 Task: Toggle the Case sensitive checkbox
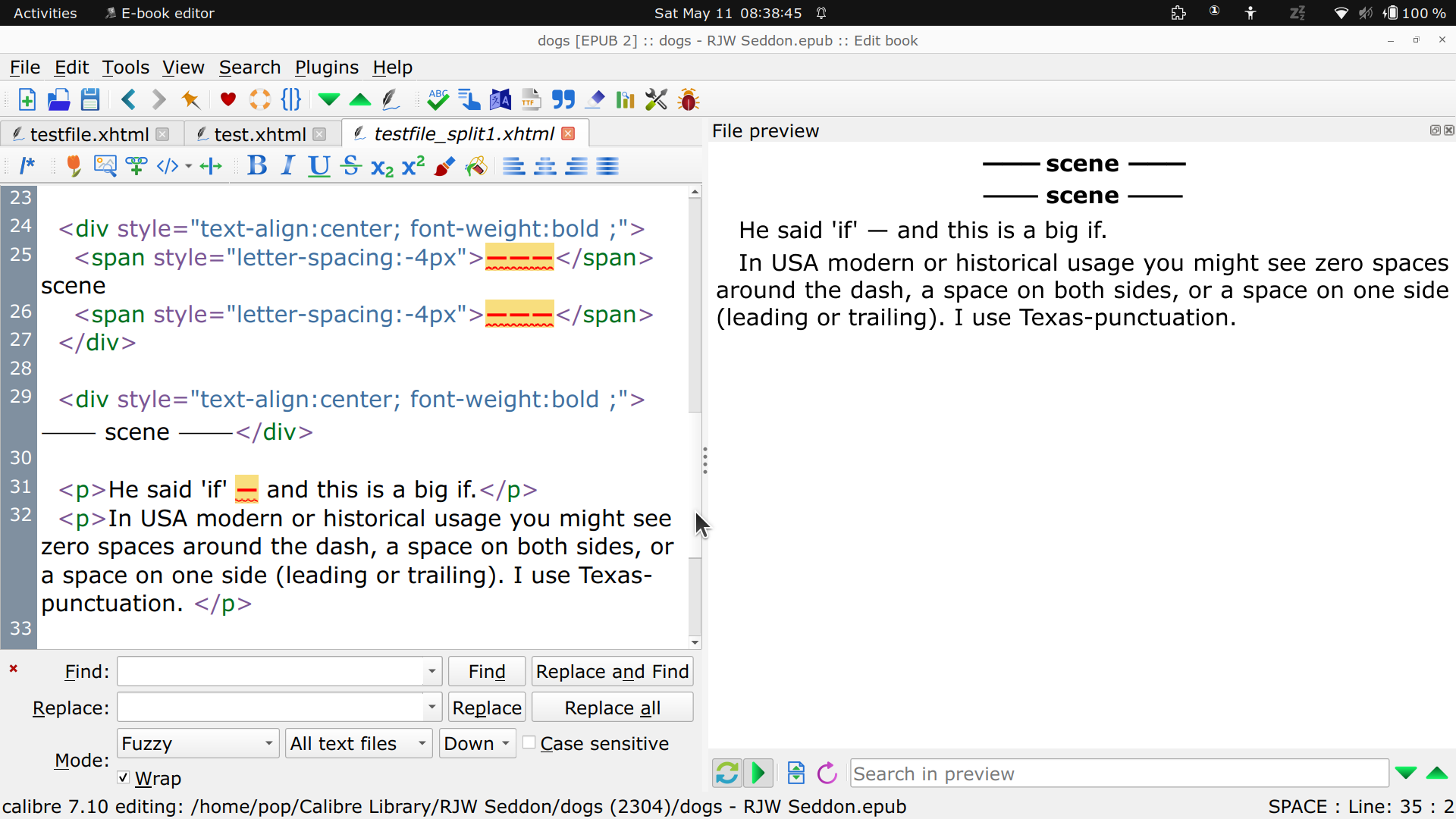coord(529,742)
